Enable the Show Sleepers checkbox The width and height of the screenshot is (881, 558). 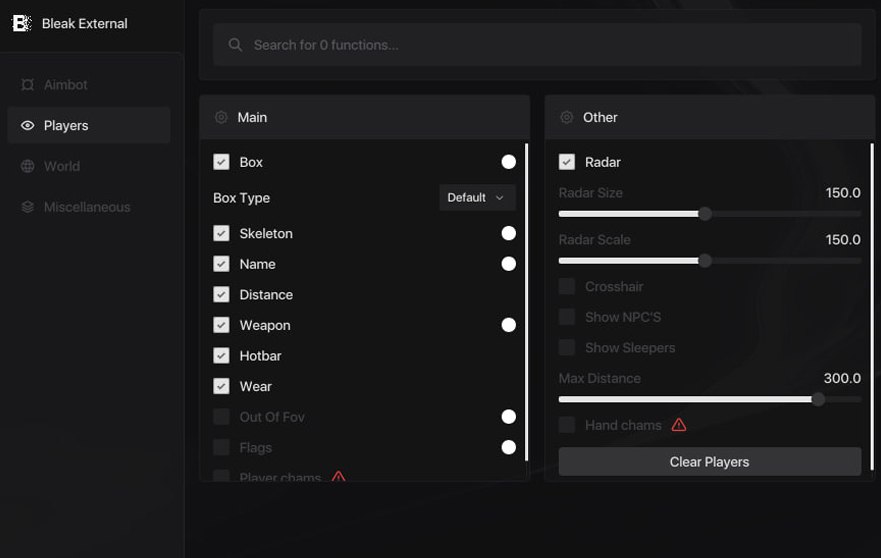567,348
